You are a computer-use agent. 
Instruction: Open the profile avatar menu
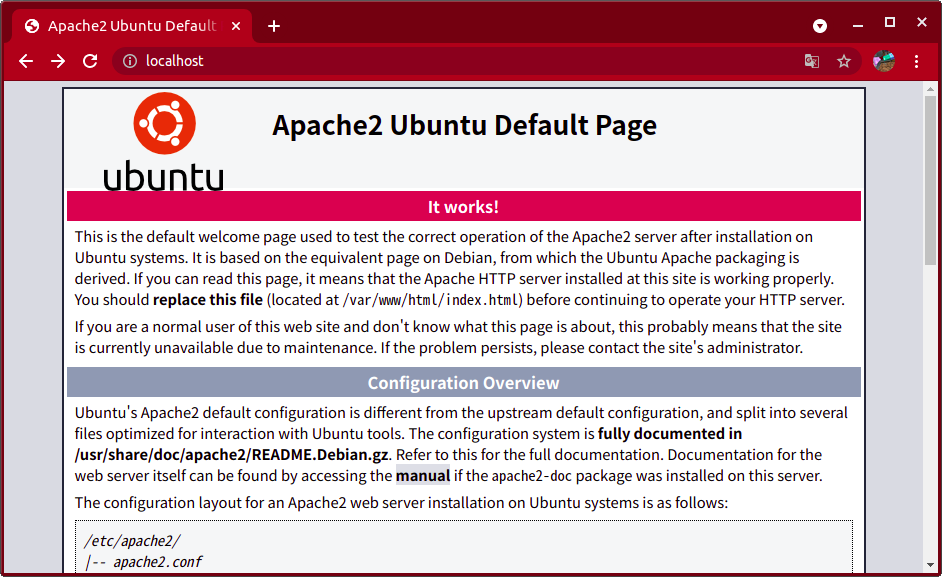click(884, 61)
